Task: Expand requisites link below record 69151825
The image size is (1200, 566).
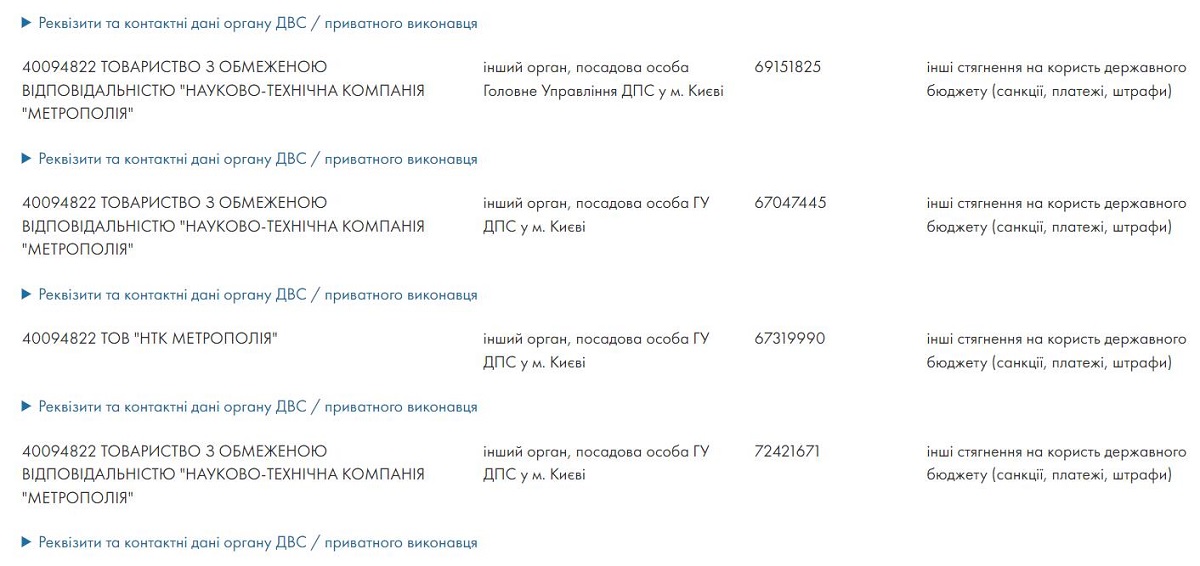Action: [257, 159]
